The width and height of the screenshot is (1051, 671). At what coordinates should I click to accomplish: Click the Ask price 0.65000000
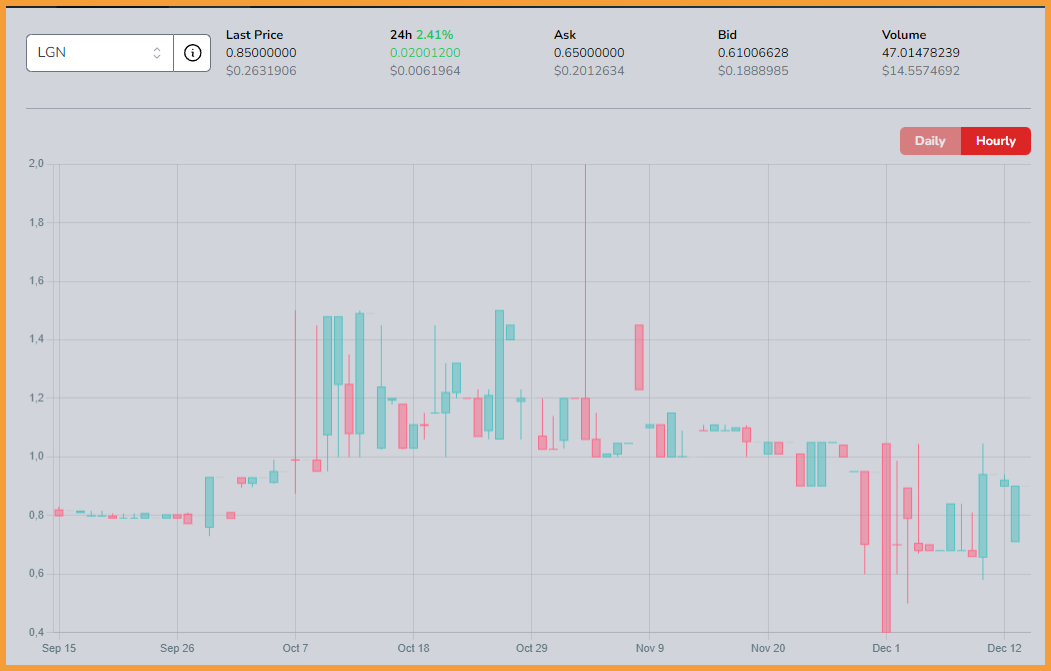pyautogui.click(x=589, y=52)
